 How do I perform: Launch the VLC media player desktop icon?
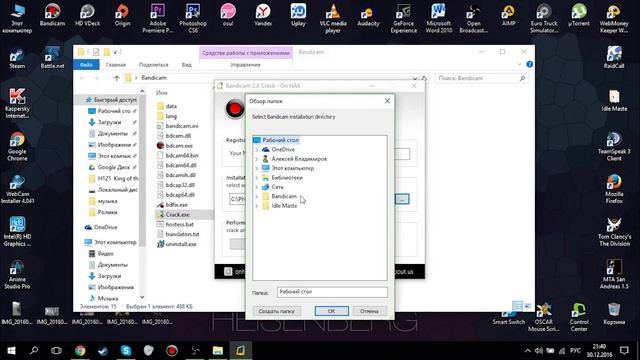click(333, 18)
